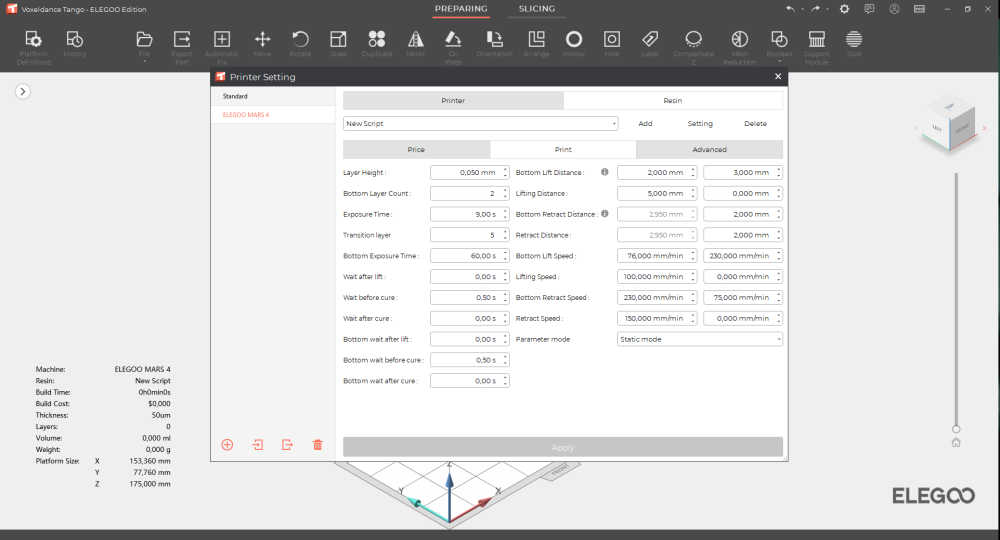Viewport: 1000px width, 540px height.
Task: Expand the left side panel chevron
Action: coord(22,92)
